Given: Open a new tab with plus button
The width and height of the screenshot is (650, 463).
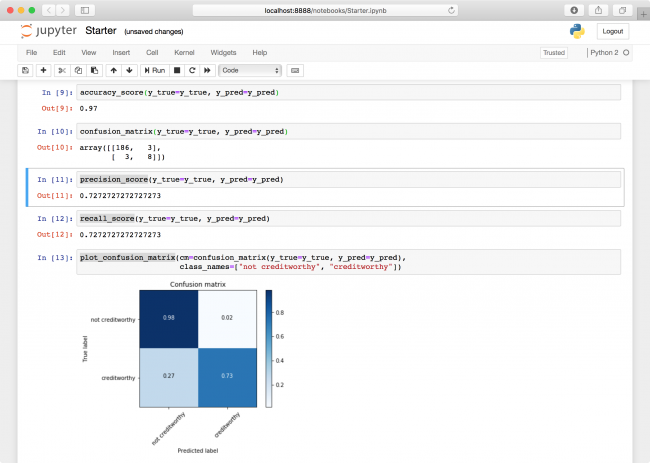Looking at the screenshot, I should click(643, 15).
